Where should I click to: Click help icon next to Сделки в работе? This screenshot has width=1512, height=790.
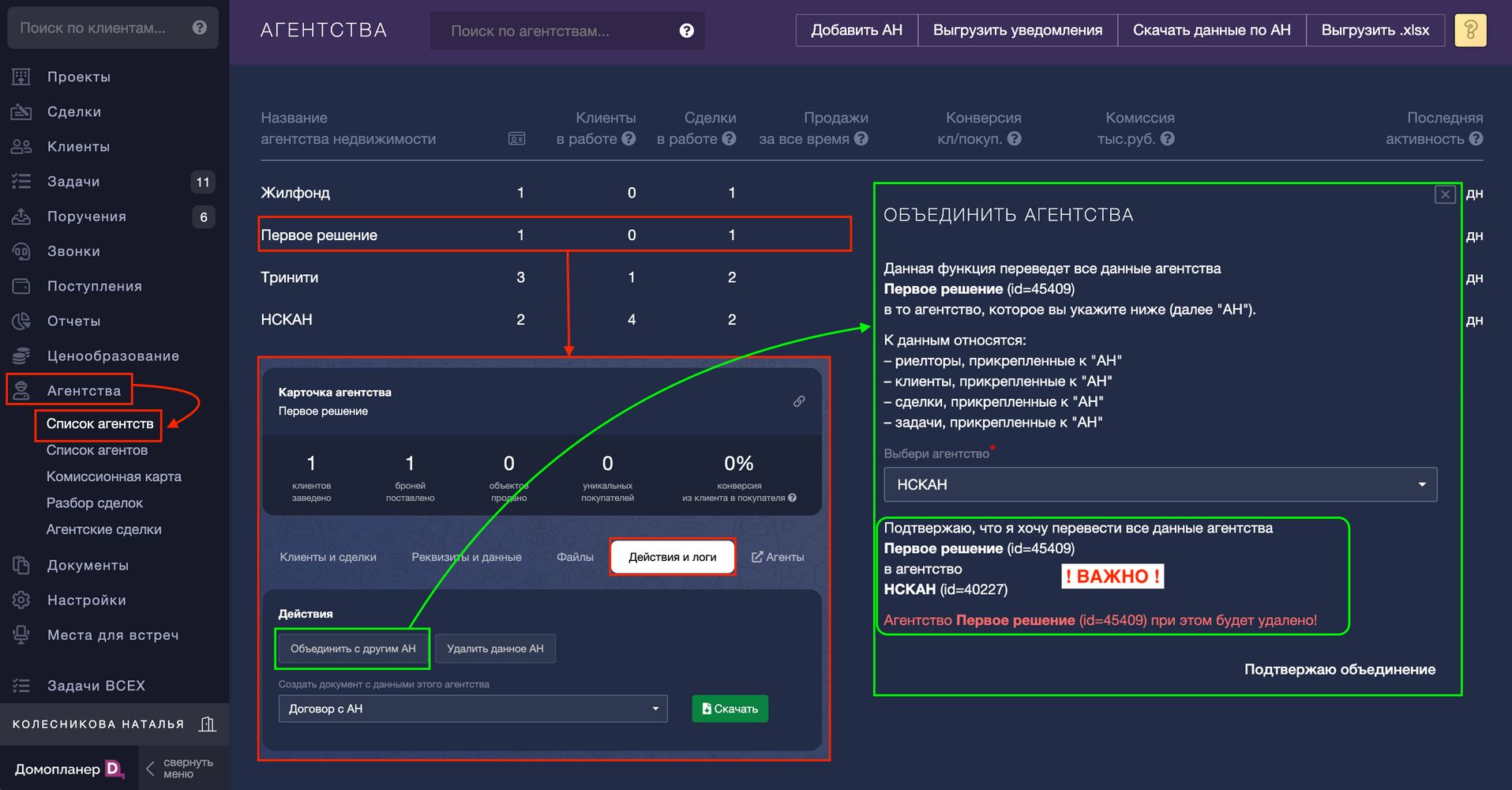click(729, 138)
